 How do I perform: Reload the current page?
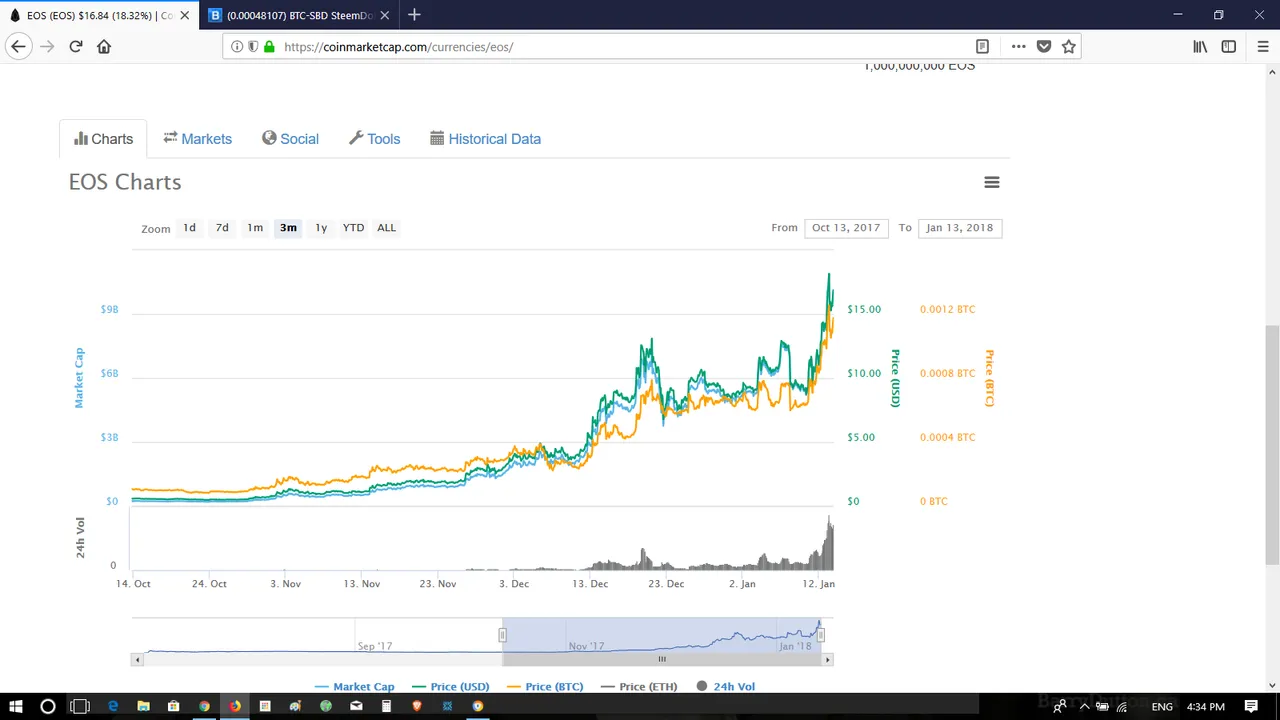pos(75,46)
